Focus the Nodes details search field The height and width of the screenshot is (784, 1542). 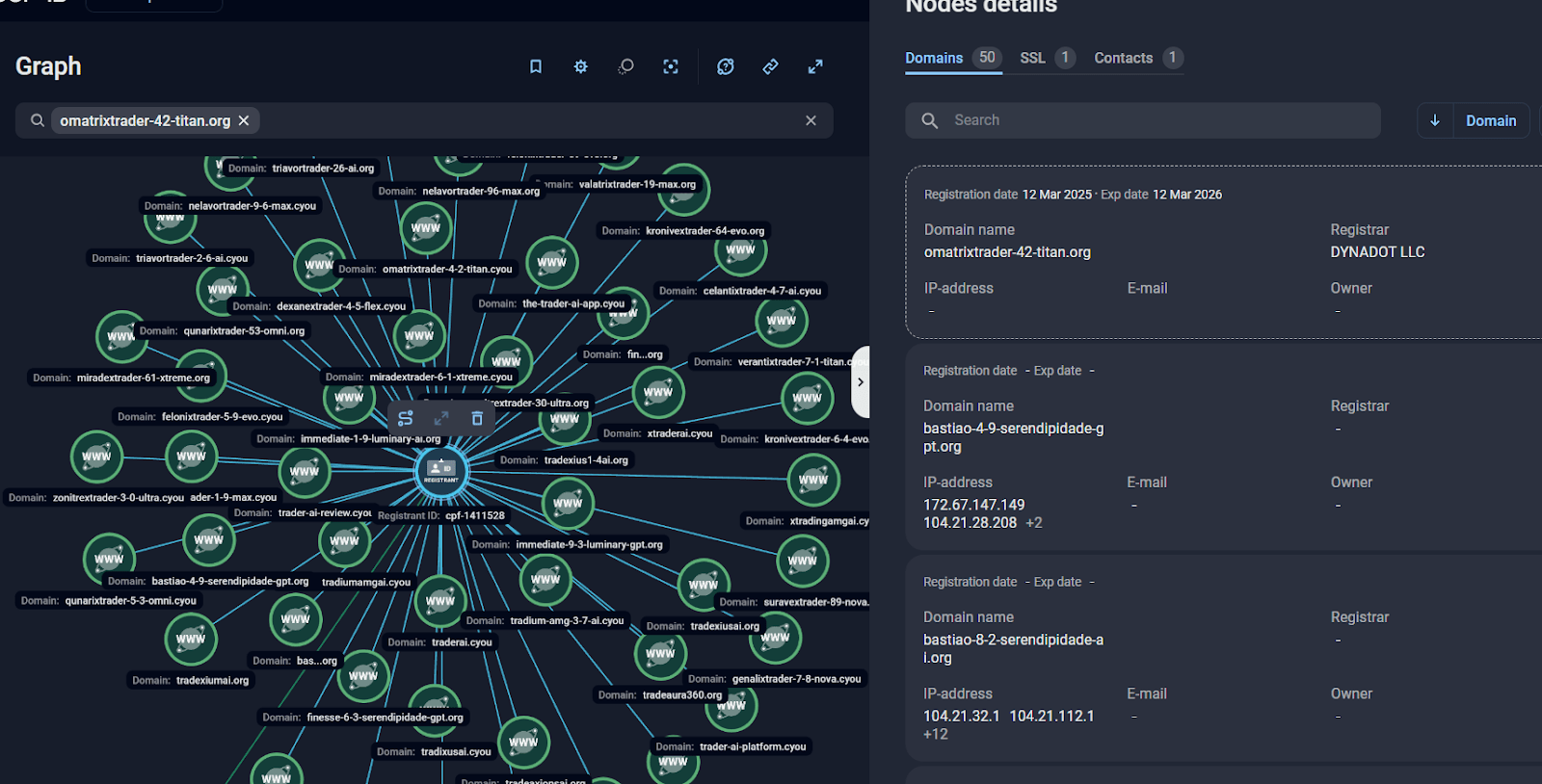(1143, 120)
